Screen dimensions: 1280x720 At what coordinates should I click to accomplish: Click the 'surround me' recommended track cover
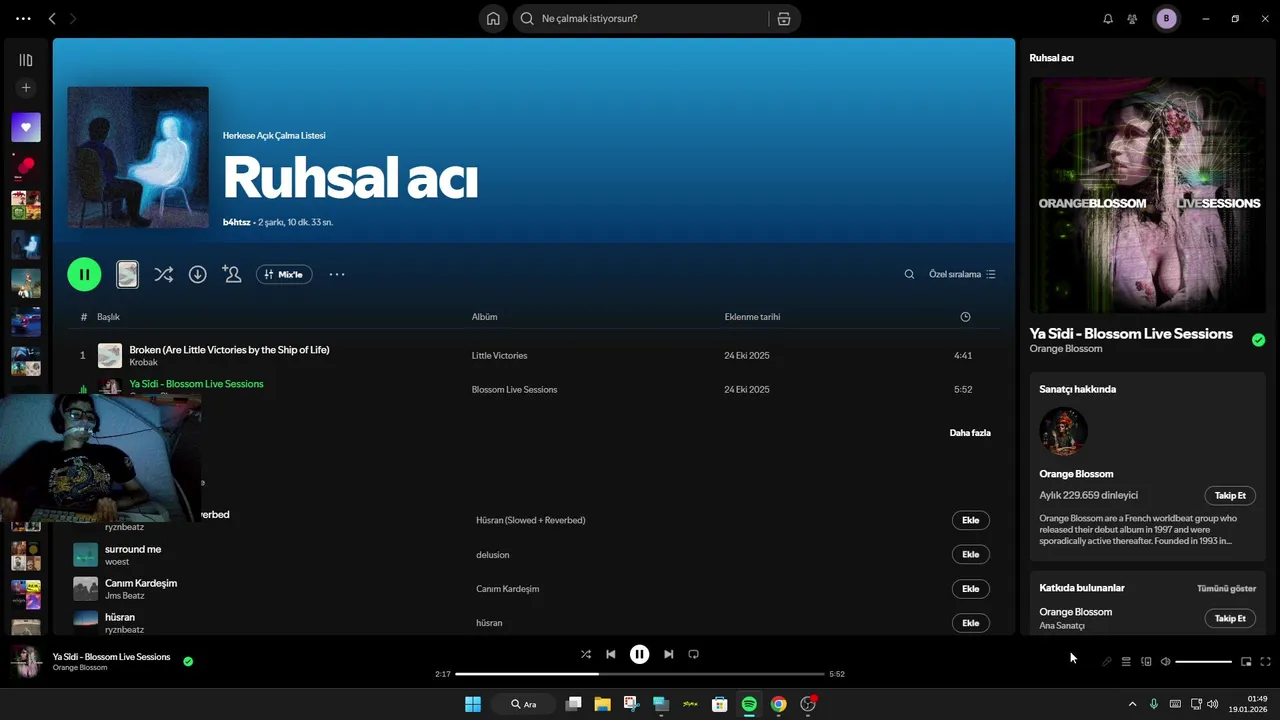[86, 555]
